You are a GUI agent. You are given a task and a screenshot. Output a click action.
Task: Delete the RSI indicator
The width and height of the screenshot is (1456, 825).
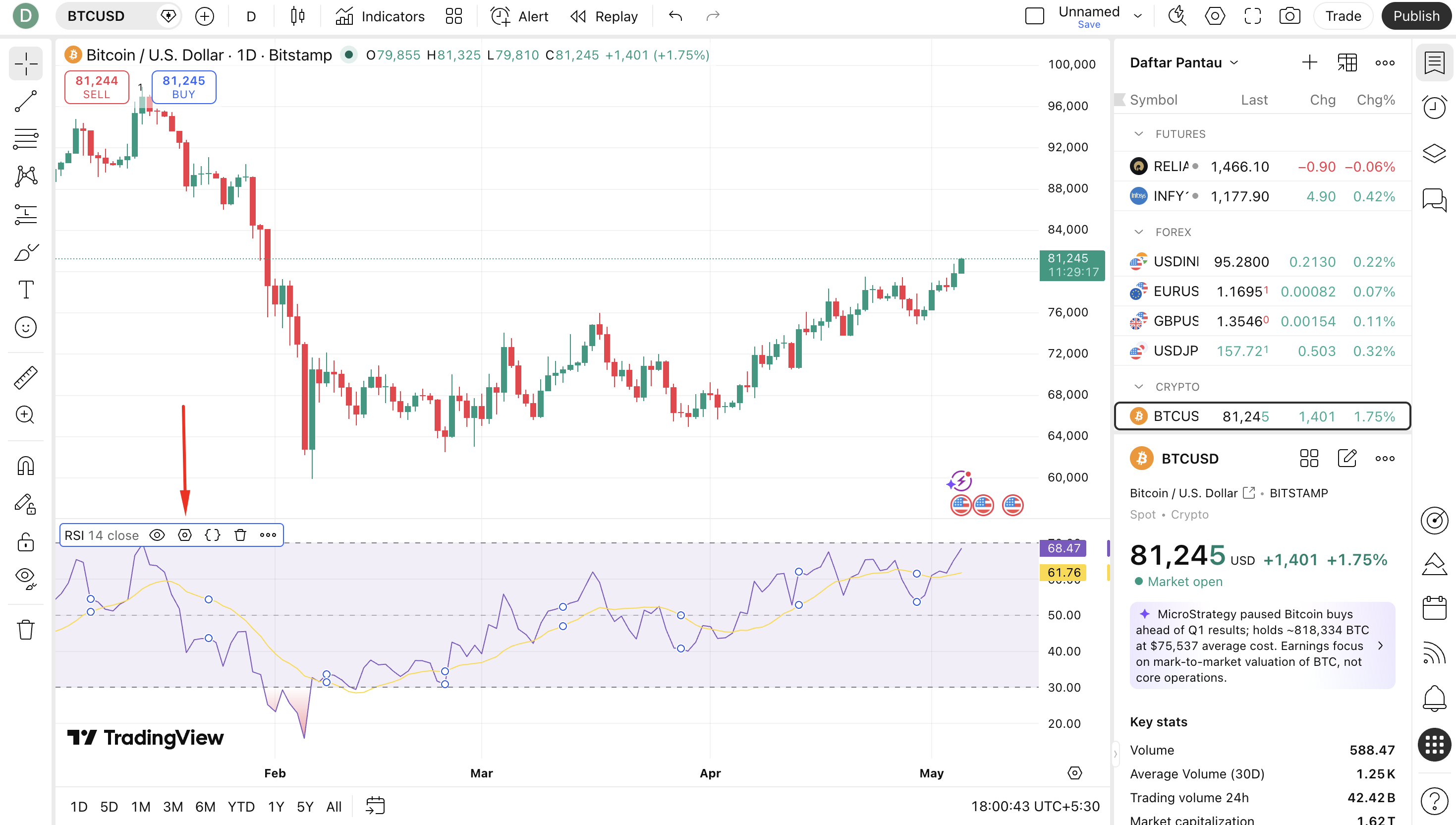click(240, 535)
